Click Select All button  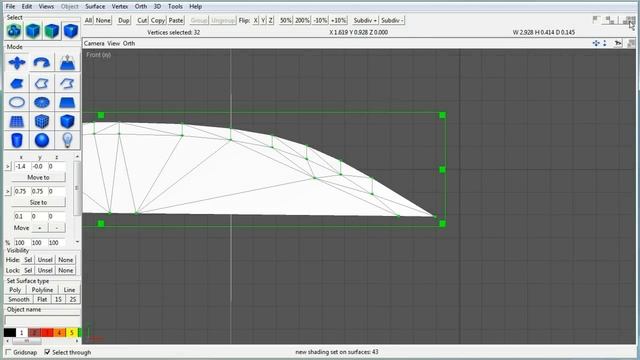point(89,20)
